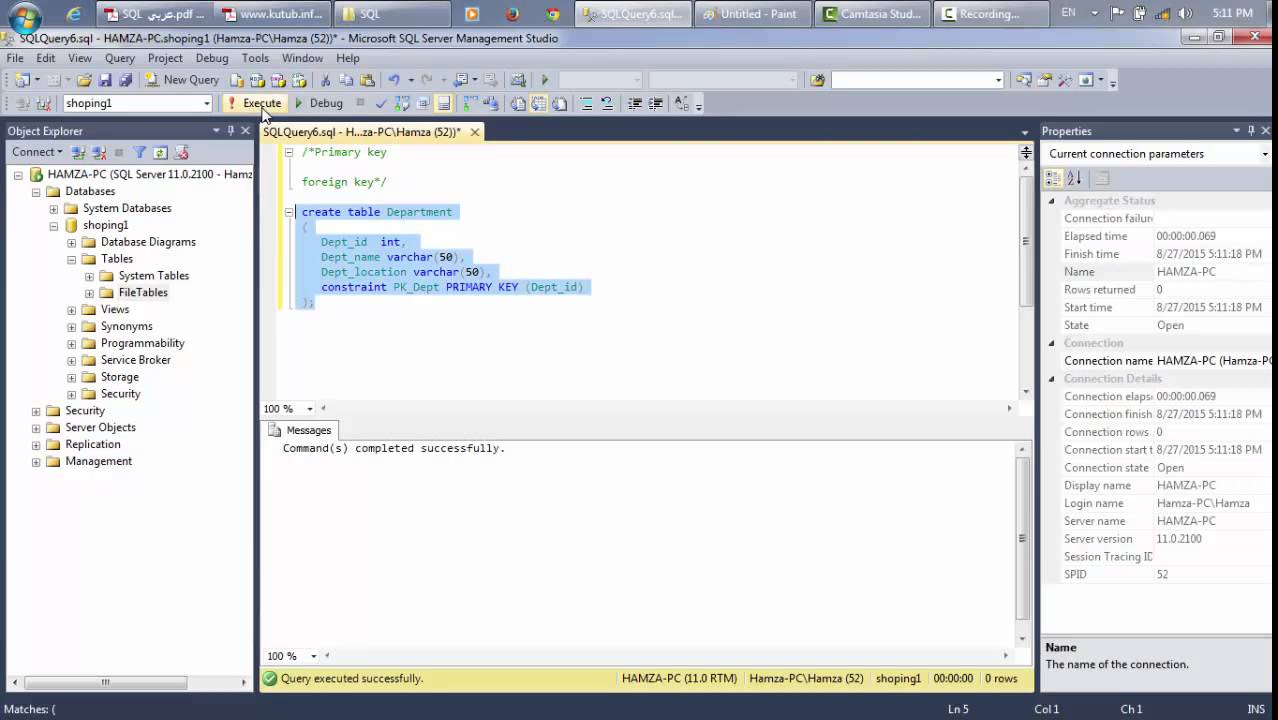Click the Categorized view icon in Properties
This screenshot has width=1278, height=720.
[1053, 178]
